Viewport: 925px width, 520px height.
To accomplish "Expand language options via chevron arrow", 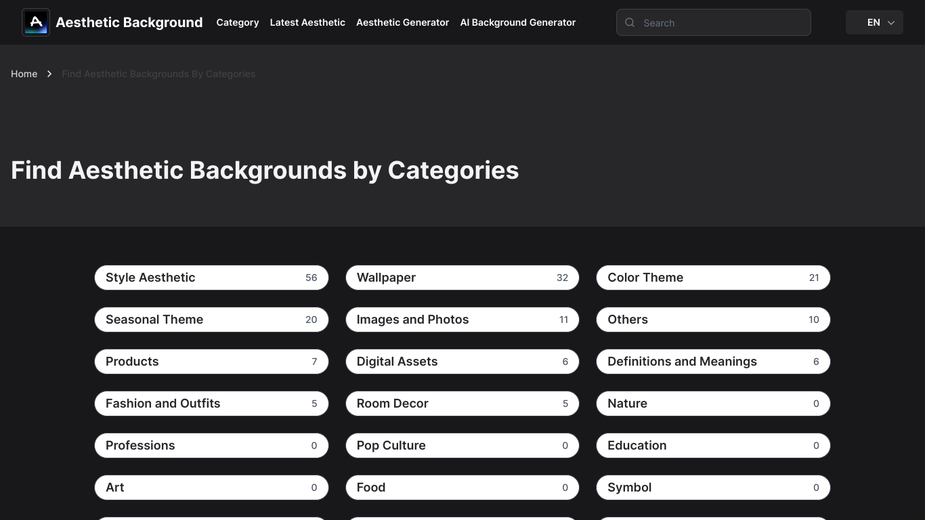I will click(891, 22).
